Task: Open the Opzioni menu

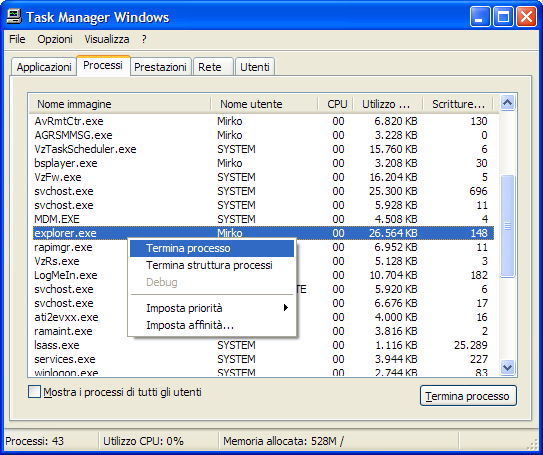Action: tap(55, 39)
